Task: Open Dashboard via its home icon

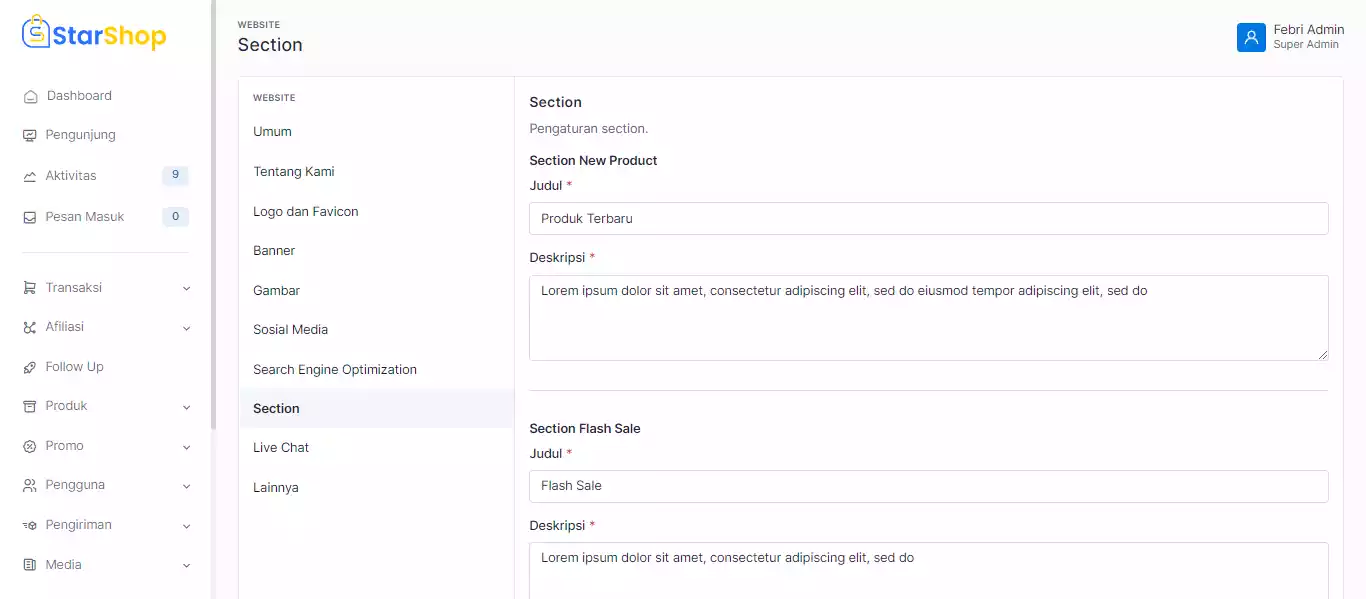Action: (30, 97)
